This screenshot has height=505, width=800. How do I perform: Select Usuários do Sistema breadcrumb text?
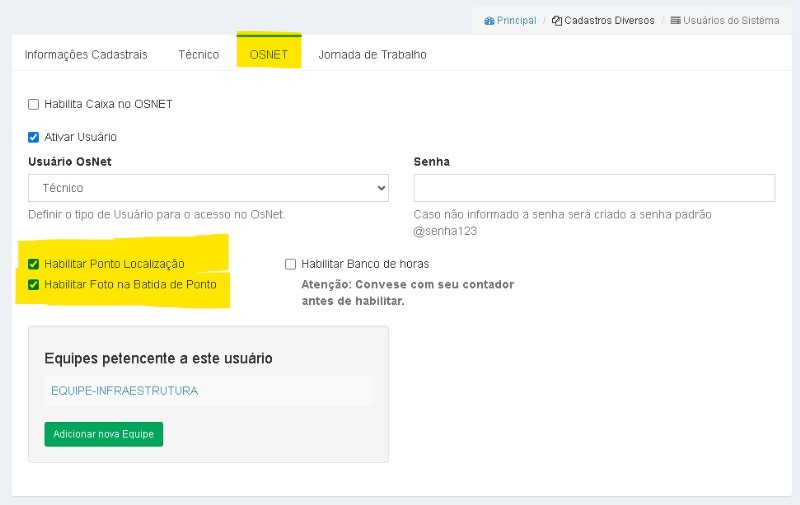[x=731, y=21]
